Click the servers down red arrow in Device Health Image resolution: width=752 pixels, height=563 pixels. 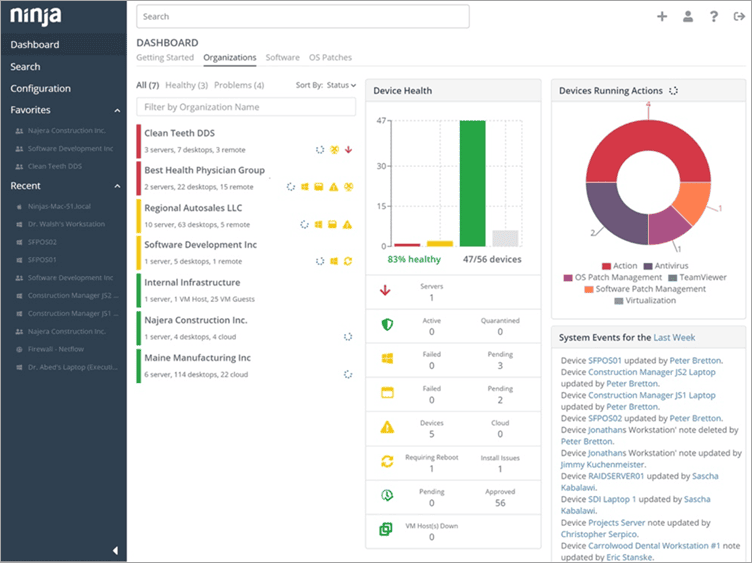(385, 291)
